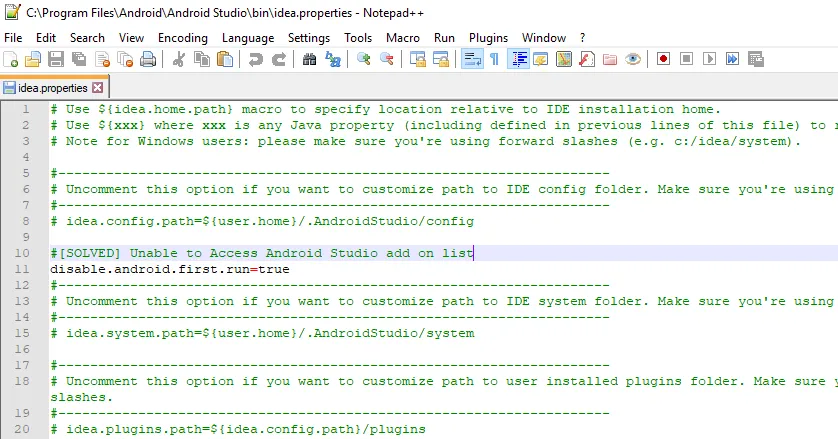Click the wrapped text "slashes."

(82, 397)
